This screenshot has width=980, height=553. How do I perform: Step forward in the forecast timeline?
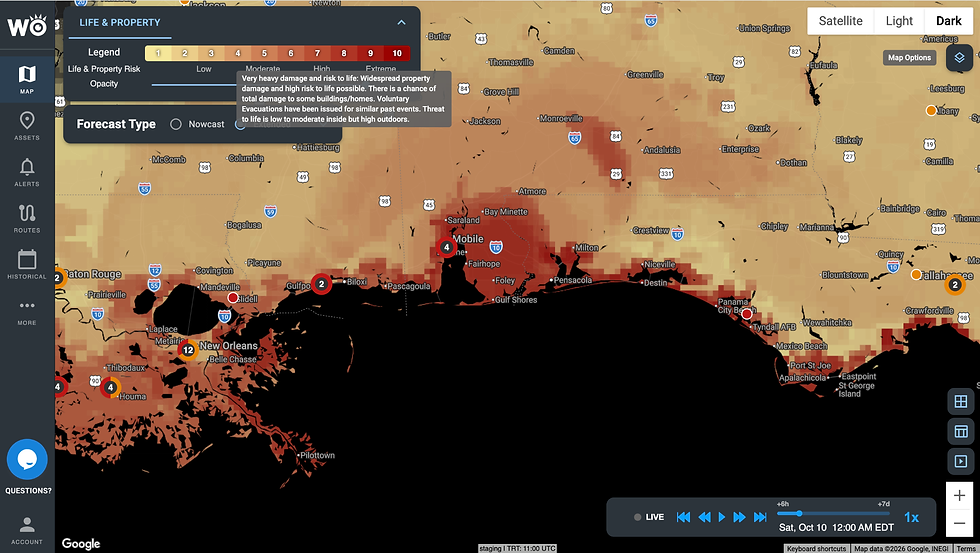point(739,517)
